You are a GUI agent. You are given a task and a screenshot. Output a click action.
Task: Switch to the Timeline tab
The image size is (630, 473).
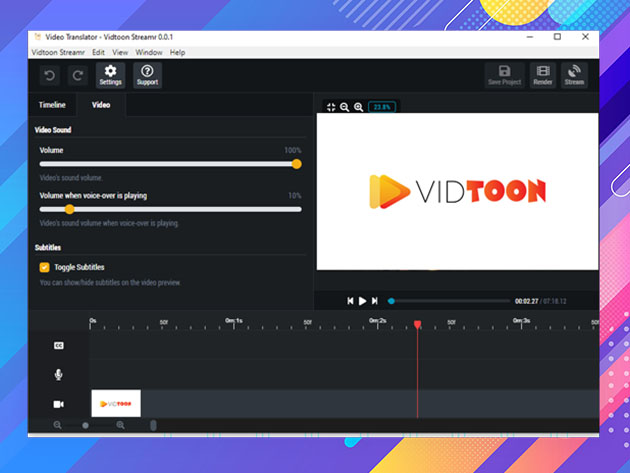coord(52,105)
